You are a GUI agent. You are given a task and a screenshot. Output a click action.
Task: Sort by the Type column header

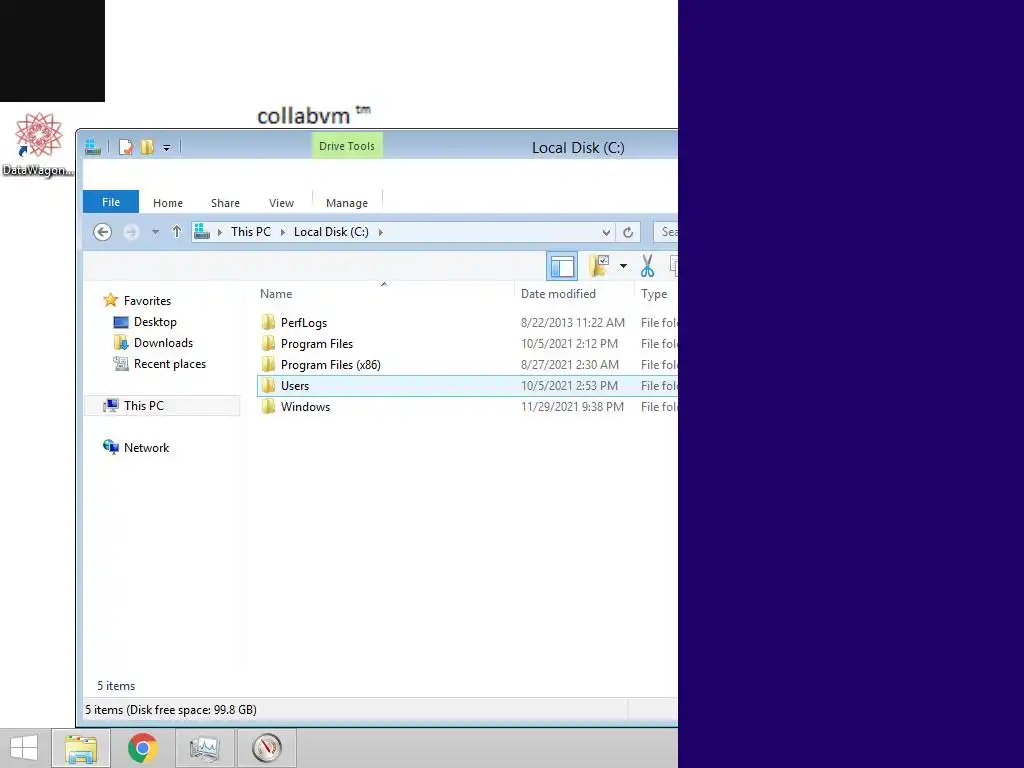pyautogui.click(x=656, y=294)
